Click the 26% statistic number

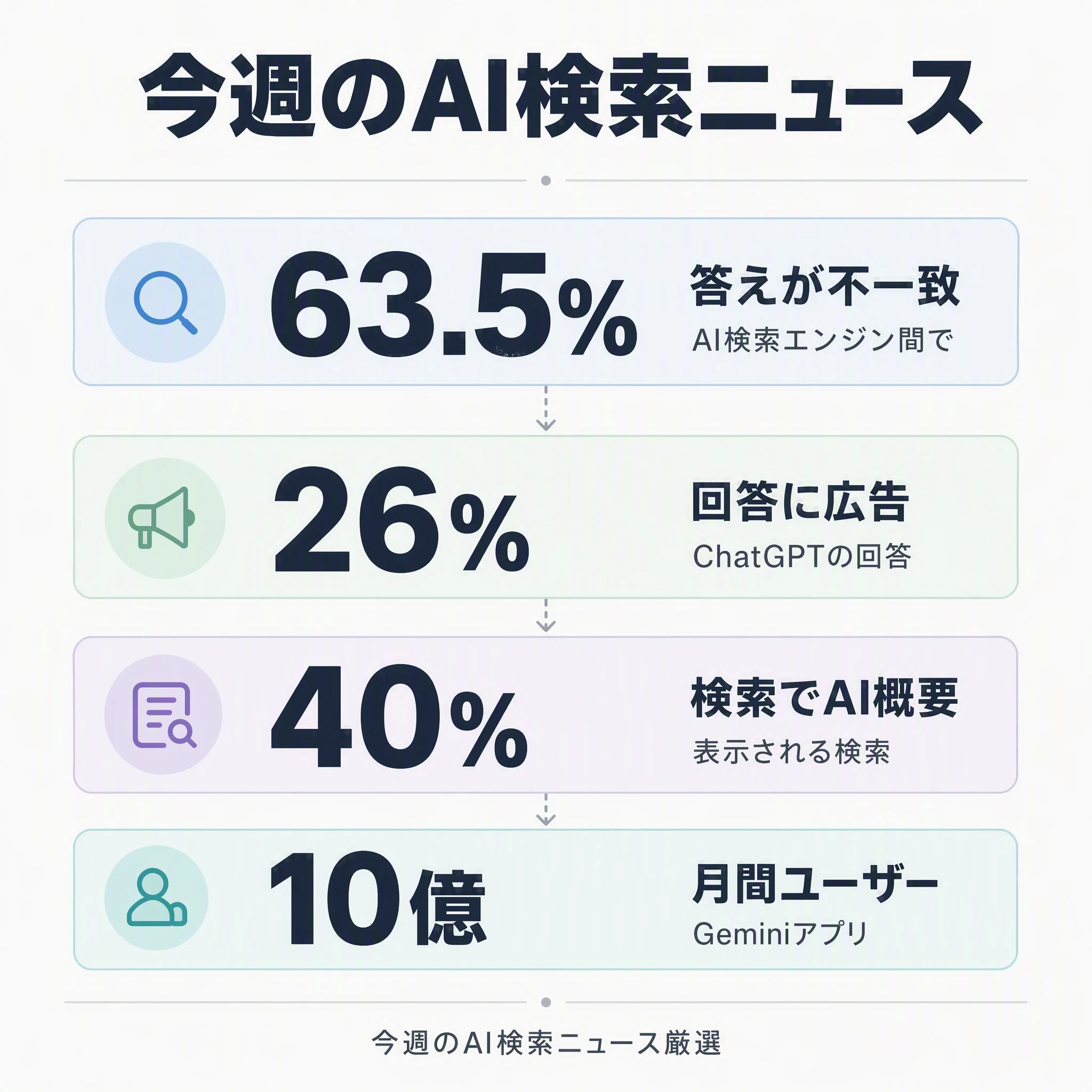[402, 519]
